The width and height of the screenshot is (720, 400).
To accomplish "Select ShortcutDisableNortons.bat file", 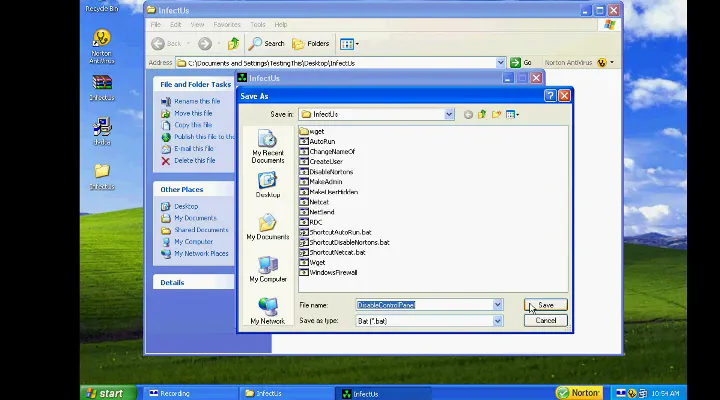I will pos(344,242).
